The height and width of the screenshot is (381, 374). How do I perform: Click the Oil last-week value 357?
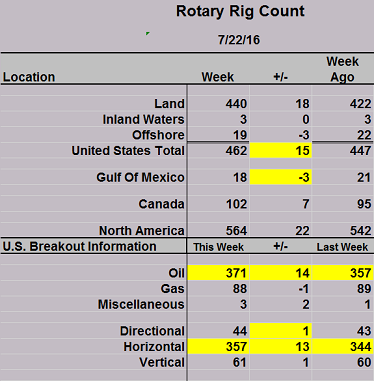tap(343, 273)
